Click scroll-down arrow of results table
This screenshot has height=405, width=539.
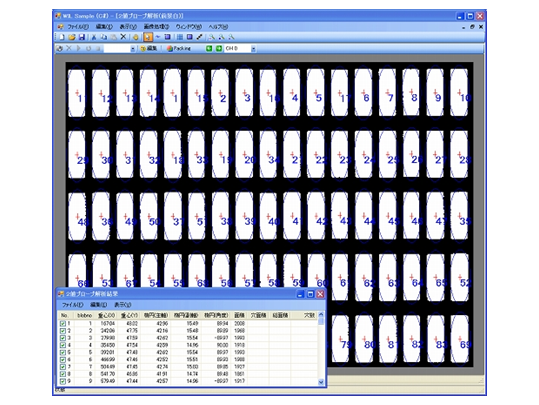[x=321, y=382]
